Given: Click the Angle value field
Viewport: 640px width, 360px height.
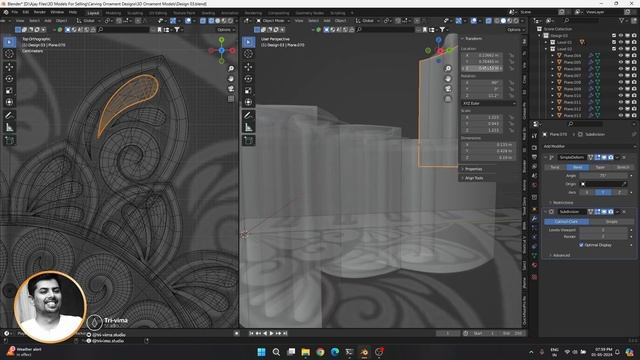Looking at the screenshot, I should point(603,176).
